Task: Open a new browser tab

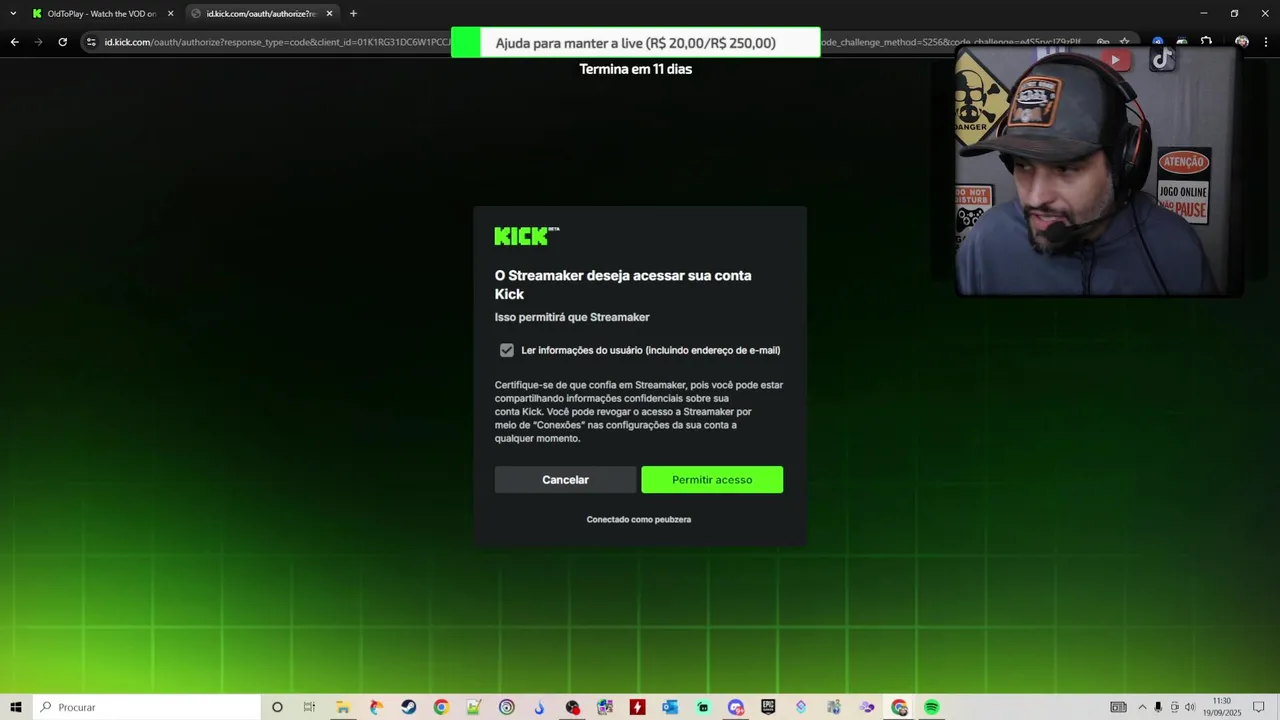Action: [353, 14]
